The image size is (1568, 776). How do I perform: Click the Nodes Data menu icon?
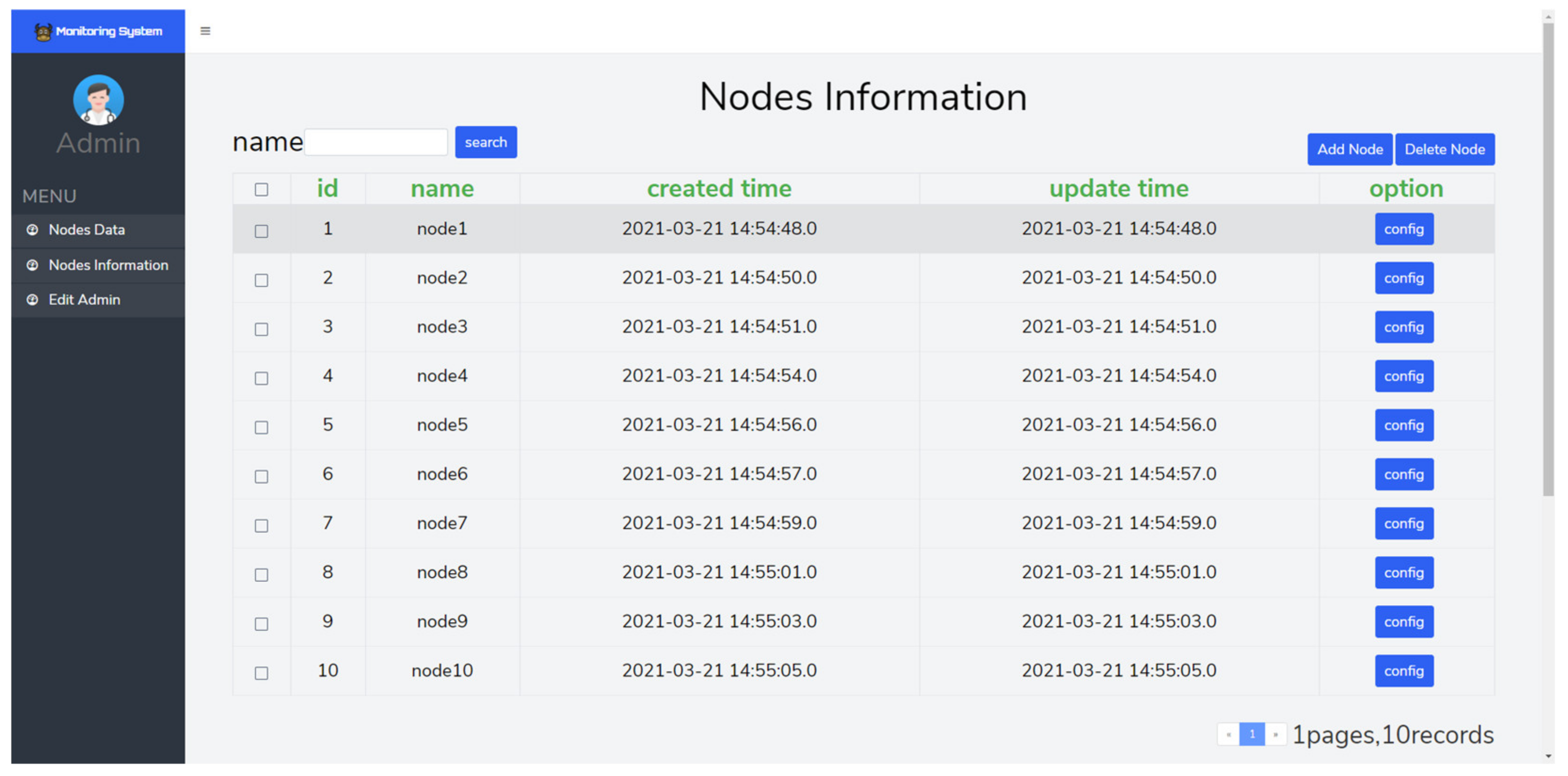coord(32,230)
